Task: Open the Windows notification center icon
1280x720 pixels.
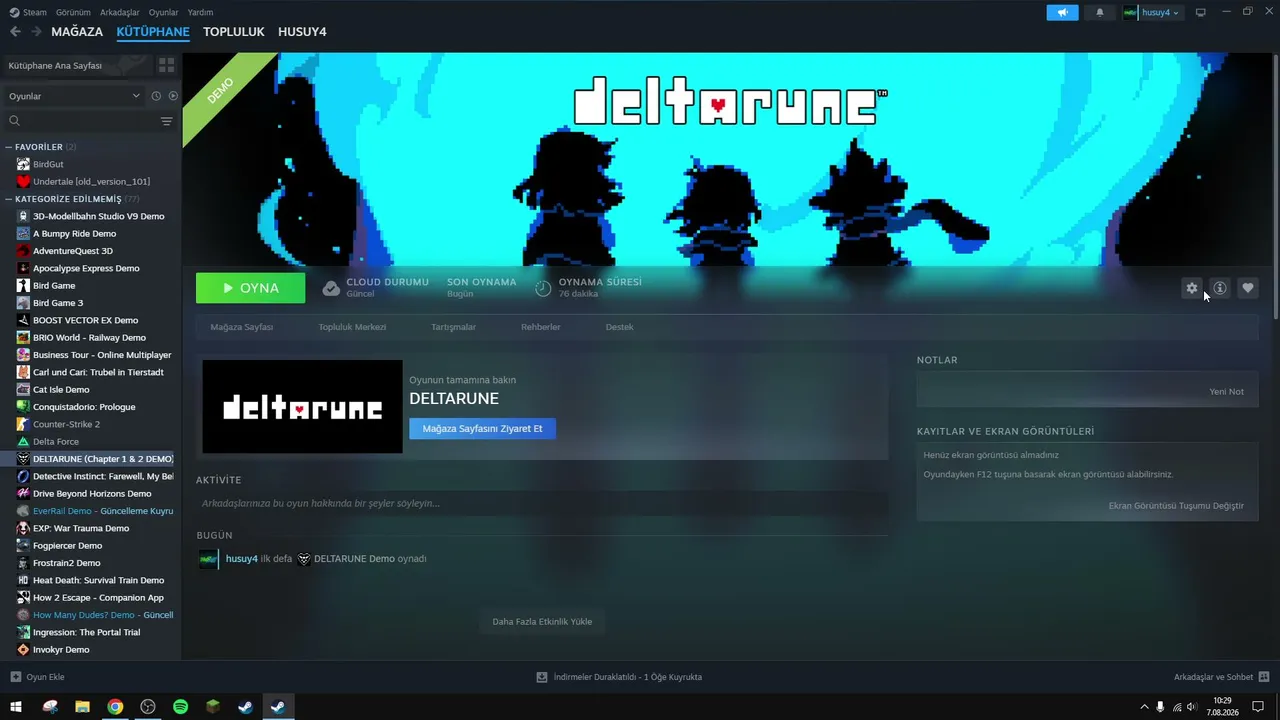Action: tap(1258, 707)
